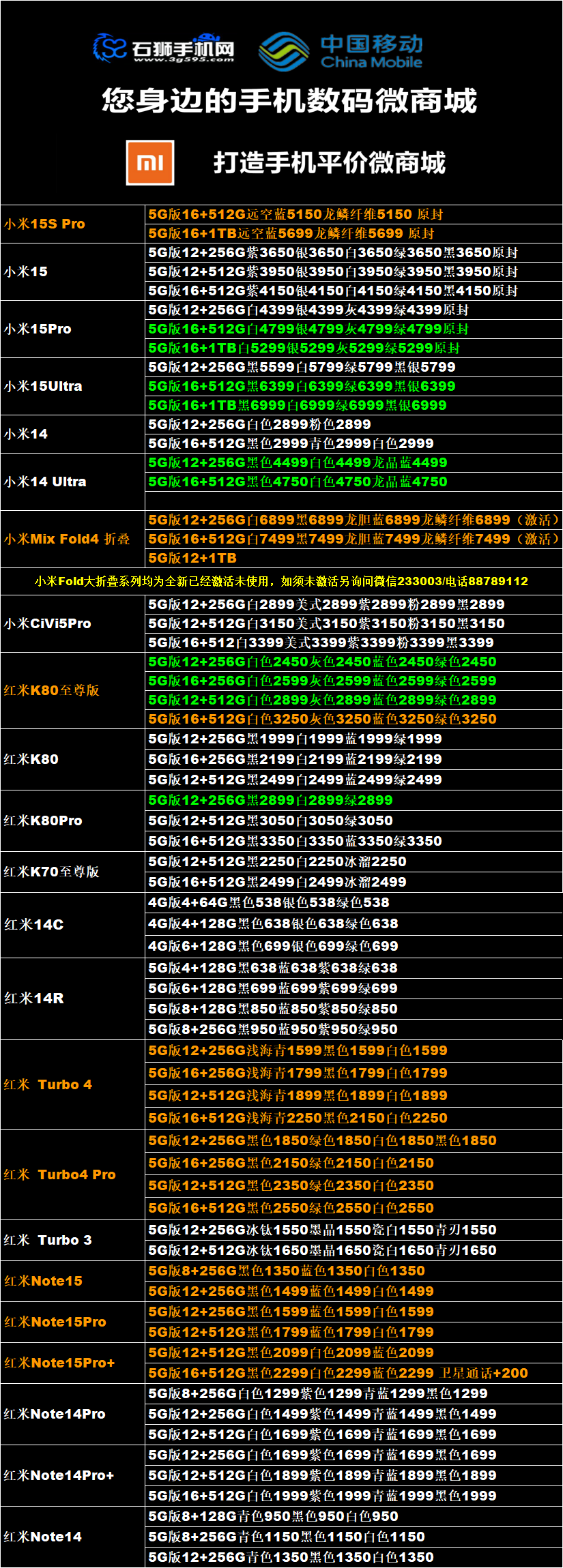
Task: Click the orange Xiaomi MI logo
Action: click(150, 162)
